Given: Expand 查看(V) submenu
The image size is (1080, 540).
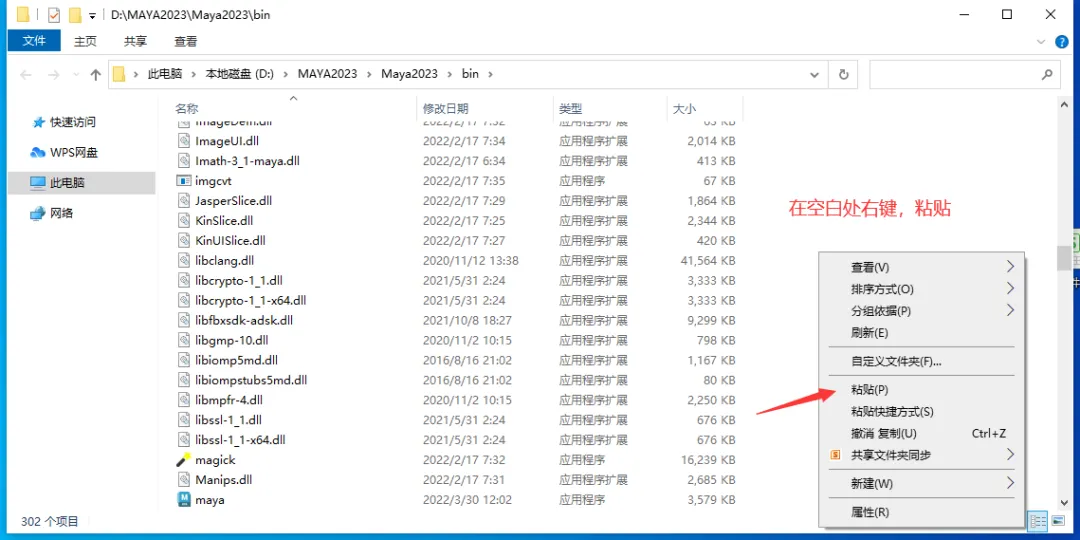Looking at the screenshot, I should (x=1010, y=267).
